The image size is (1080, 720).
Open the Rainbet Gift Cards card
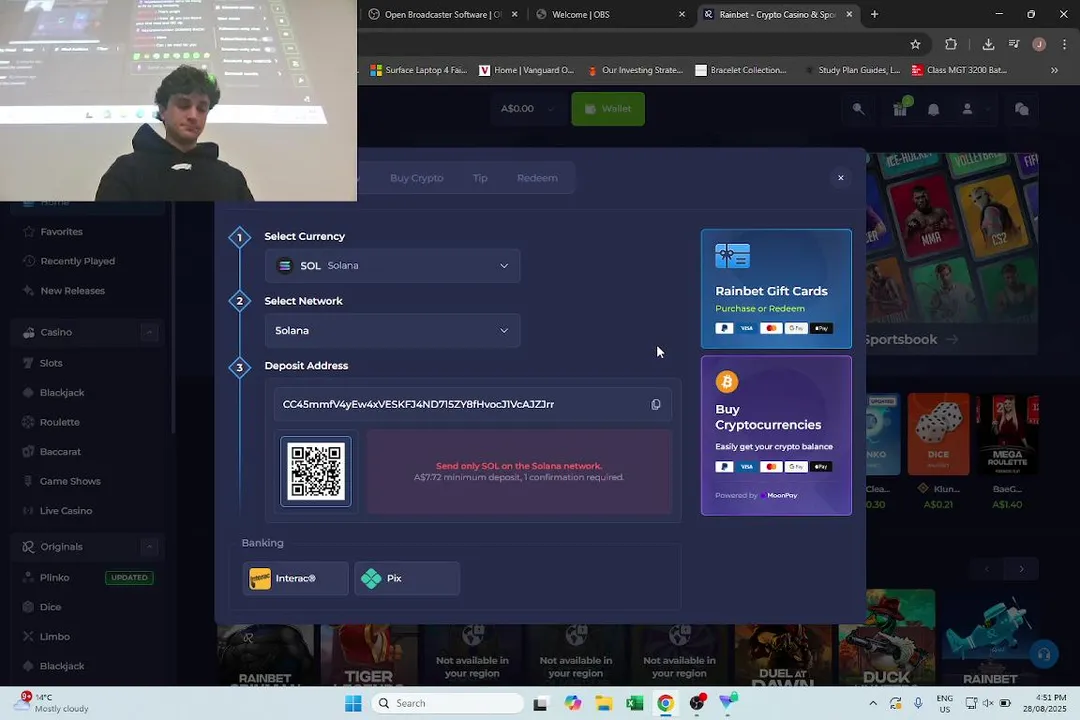[776, 289]
